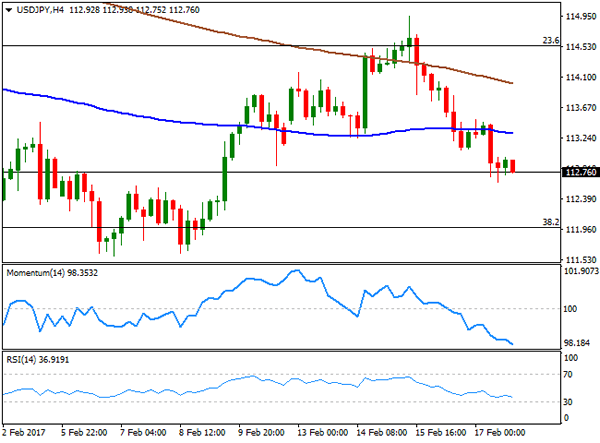The height and width of the screenshot is (443, 600).
Task: Select the Momentum(14) 98.3532 indicator label
Action: (52, 273)
